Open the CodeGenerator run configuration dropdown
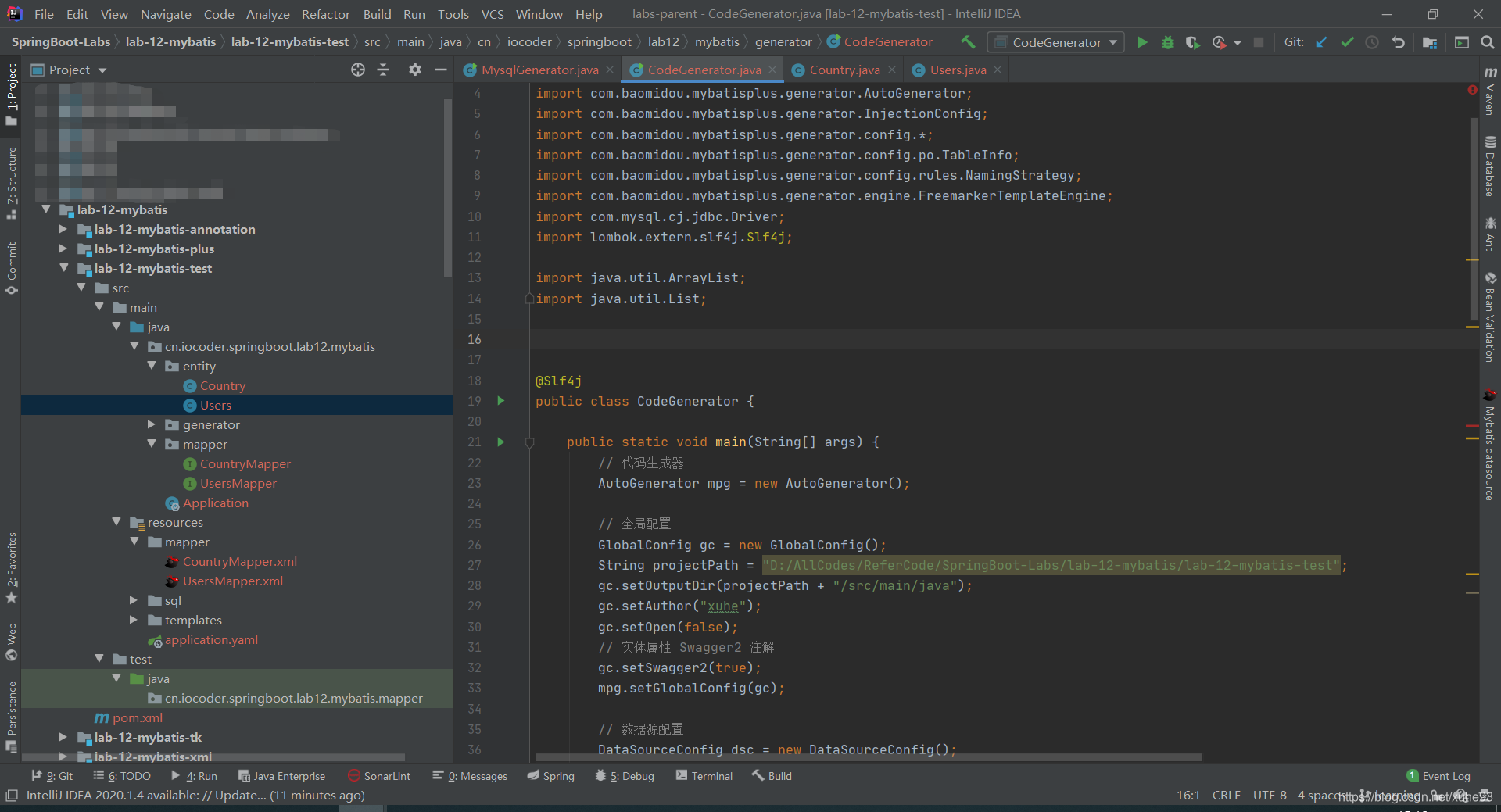Screen dimensions: 1501x812 pos(1055,42)
